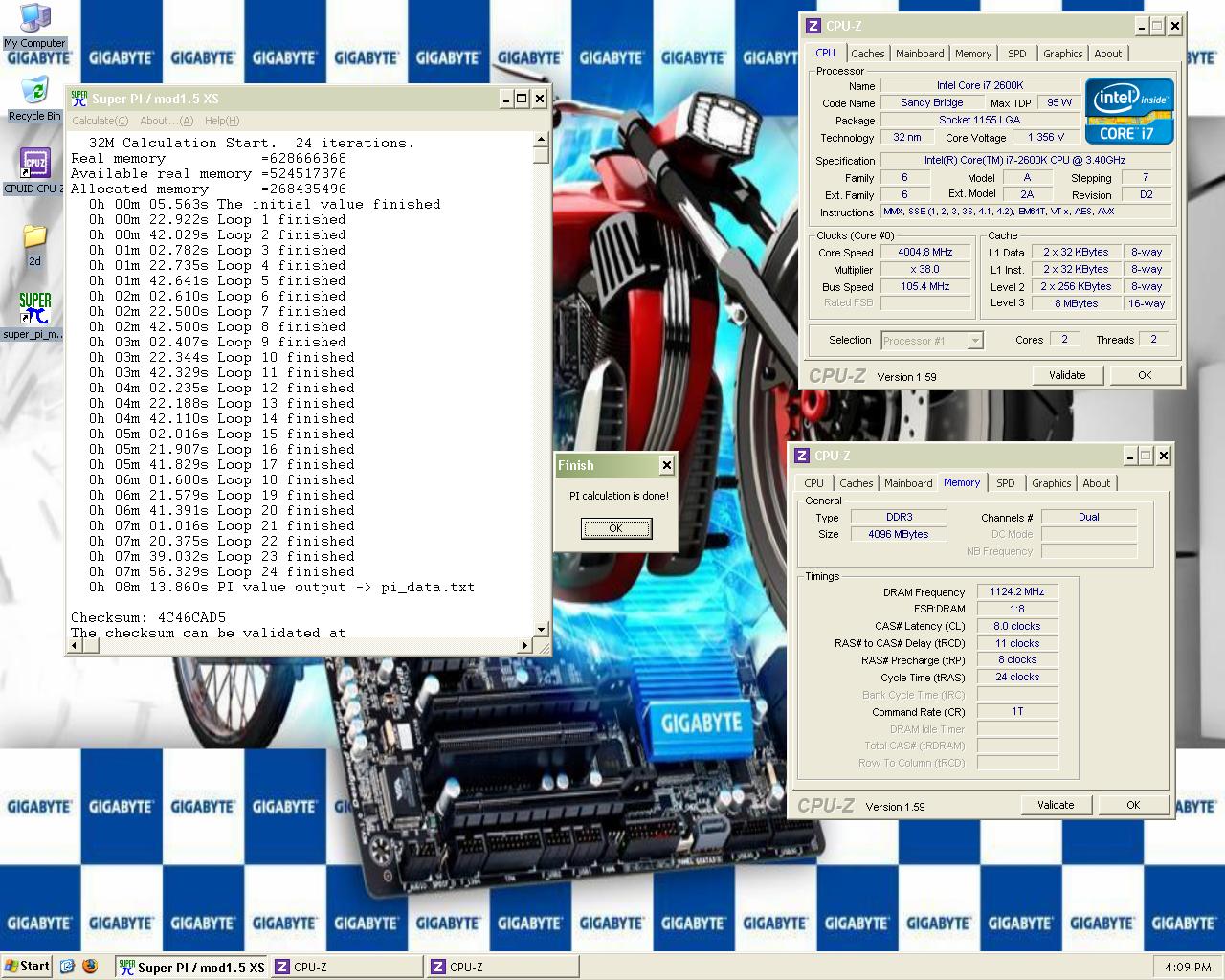Open SPD tab in bottom CPU-Z
Screen dimensions: 1225x980
click(x=1005, y=483)
